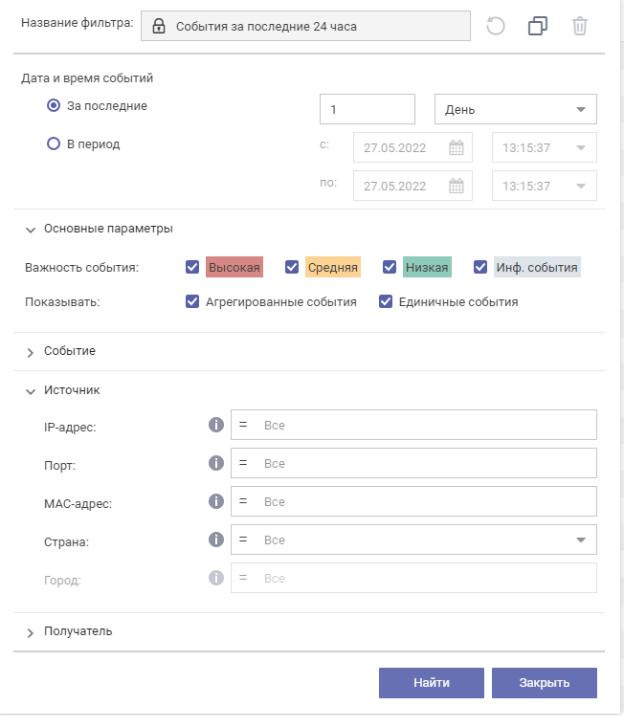Image resolution: width=624 pixels, height=716 pixels.
Task: Select the 'За последние' radio option
Action: coord(53,105)
